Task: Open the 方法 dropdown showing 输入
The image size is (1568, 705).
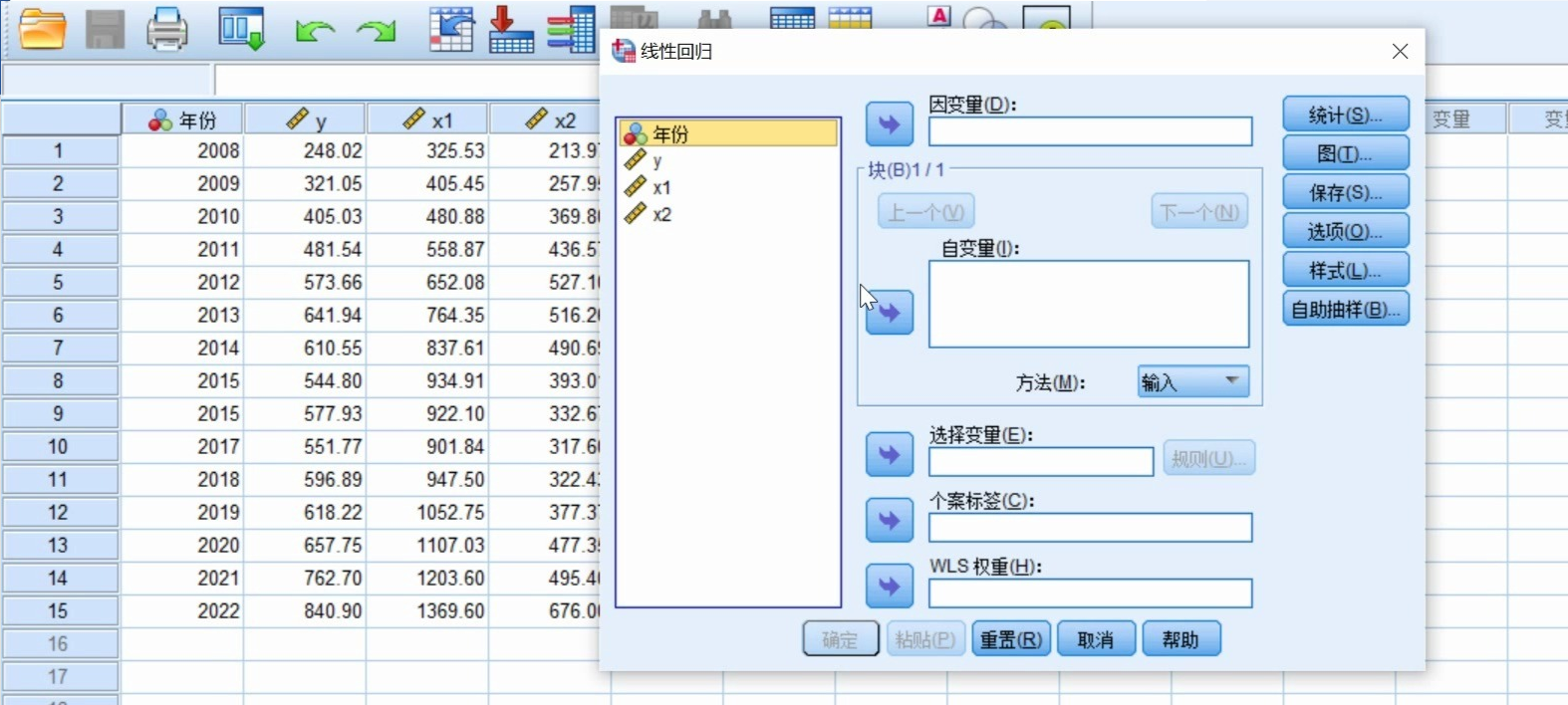Action: pyautogui.click(x=1193, y=382)
